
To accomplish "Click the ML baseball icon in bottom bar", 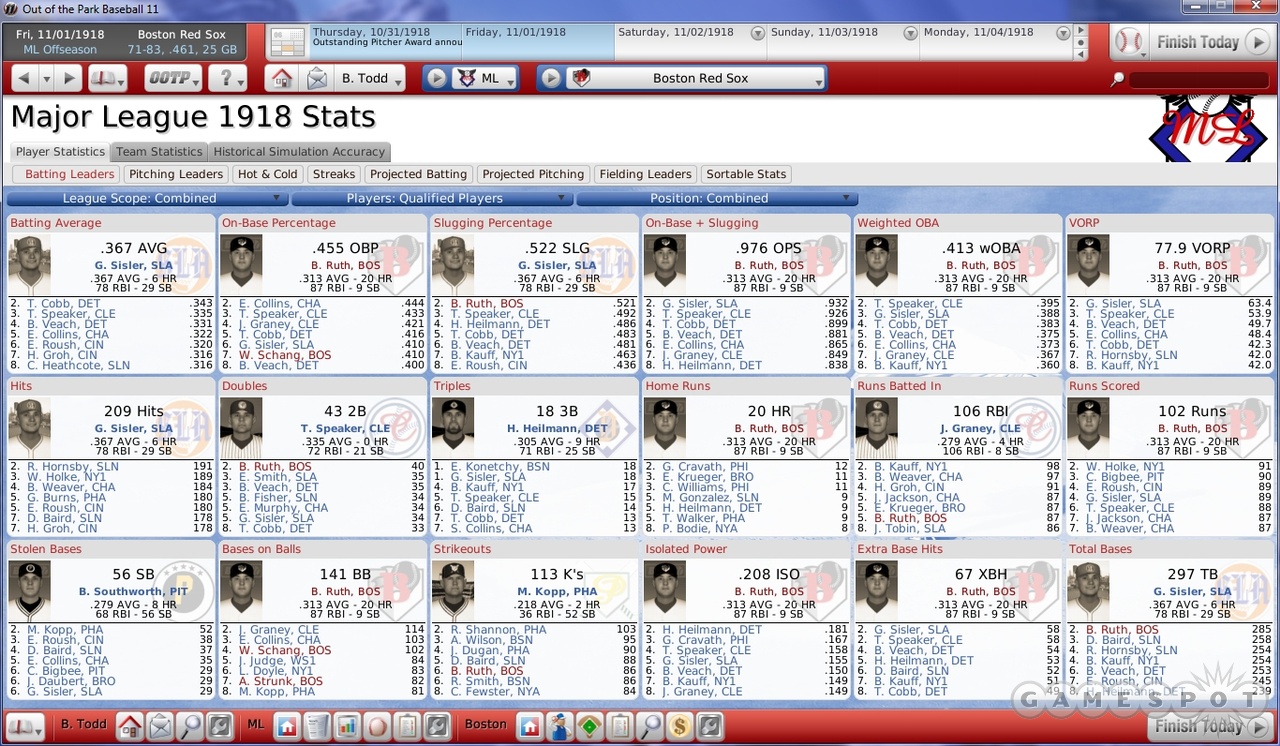I will coord(377,726).
